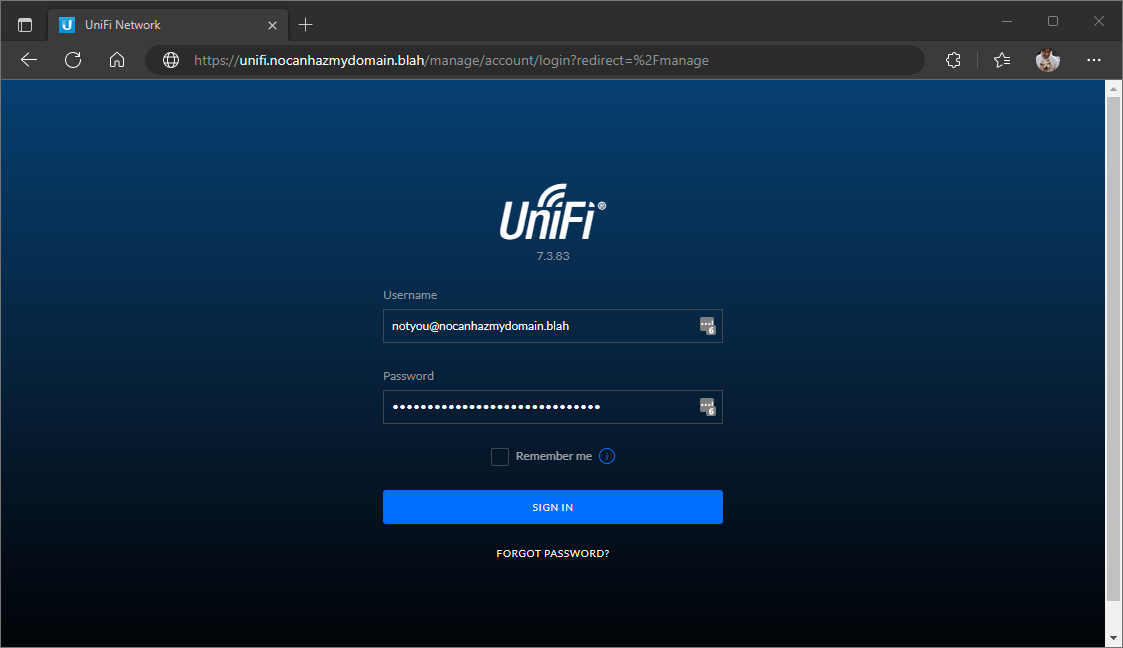Click the site permissions globe icon

tap(170, 60)
